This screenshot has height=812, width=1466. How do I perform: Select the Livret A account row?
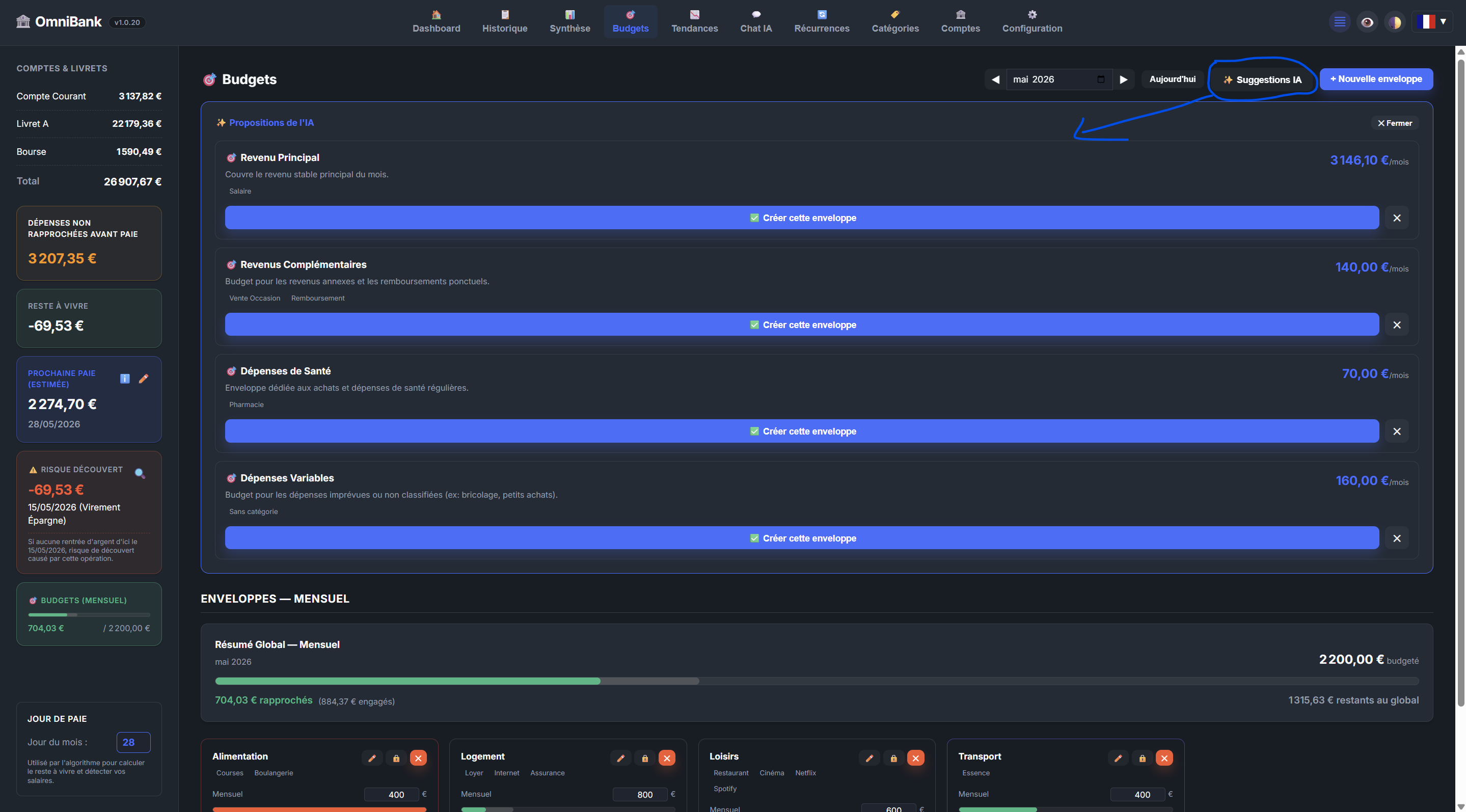click(89, 123)
